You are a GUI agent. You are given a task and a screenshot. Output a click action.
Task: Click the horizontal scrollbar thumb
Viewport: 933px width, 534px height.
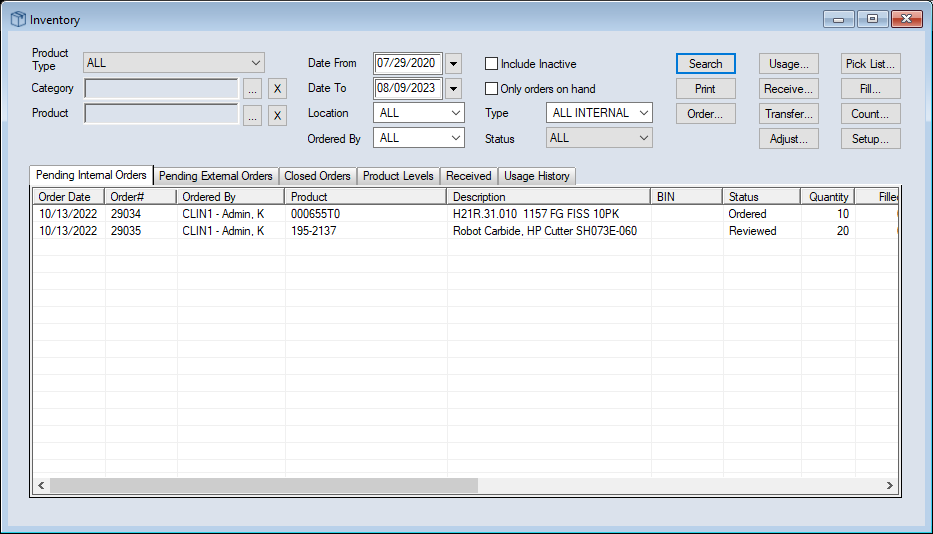pos(264,485)
